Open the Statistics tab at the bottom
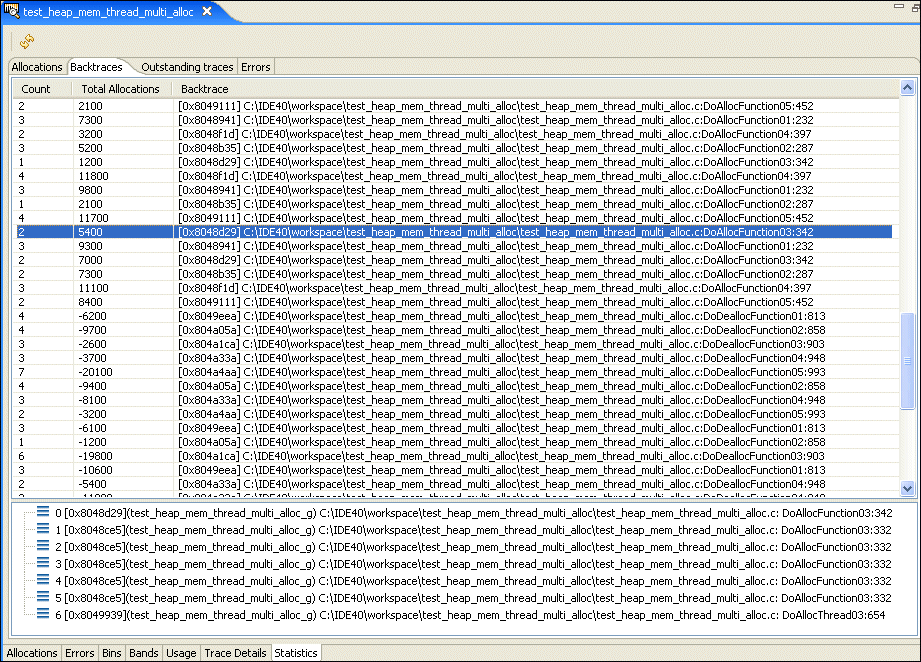The image size is (921, 662). coord(295,653)
